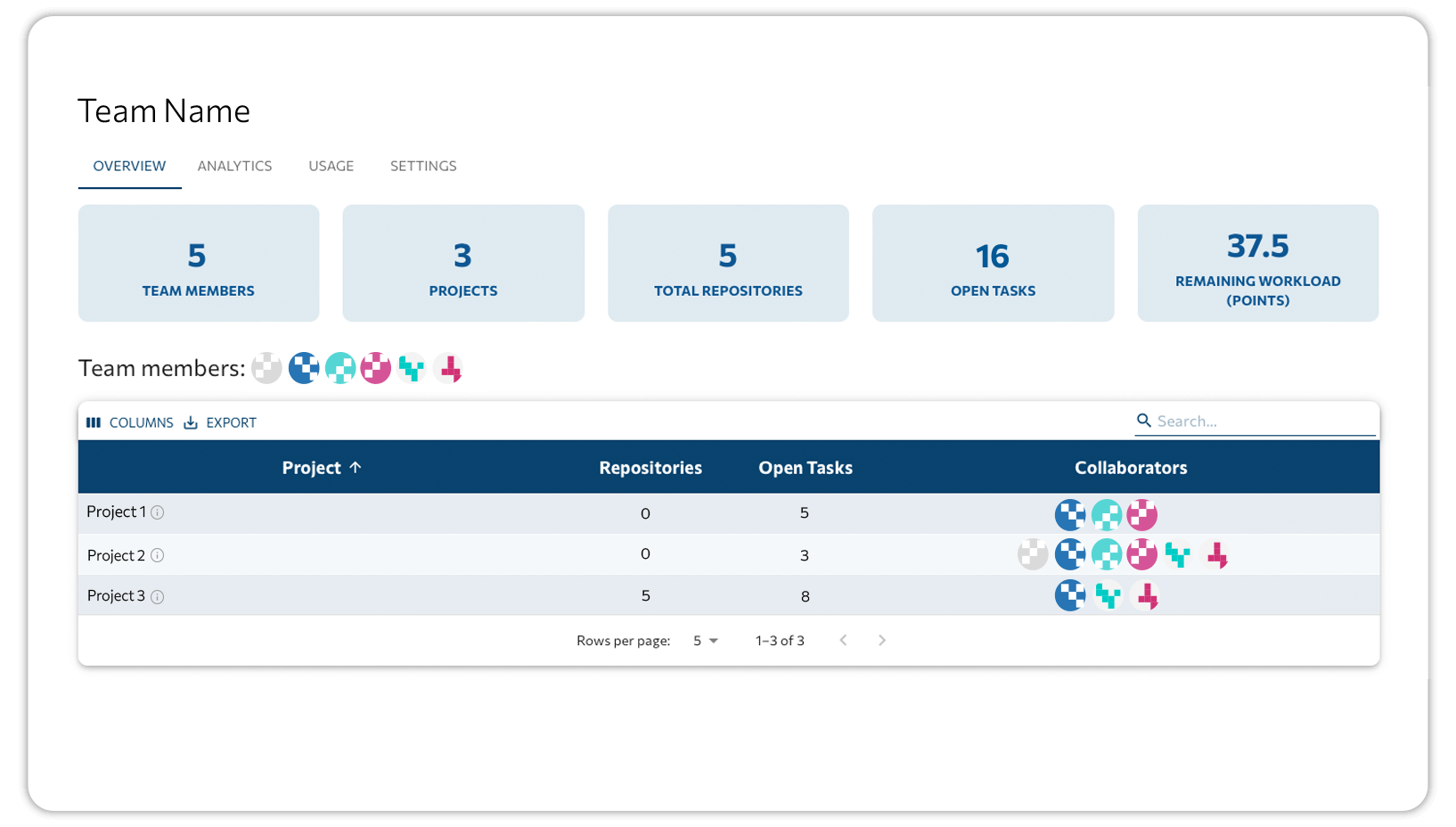Image resolution: width=1456 pixels, height=827 pixels.
Task: Click the search magnifier icon
Action: click(x=1144, y=420)
